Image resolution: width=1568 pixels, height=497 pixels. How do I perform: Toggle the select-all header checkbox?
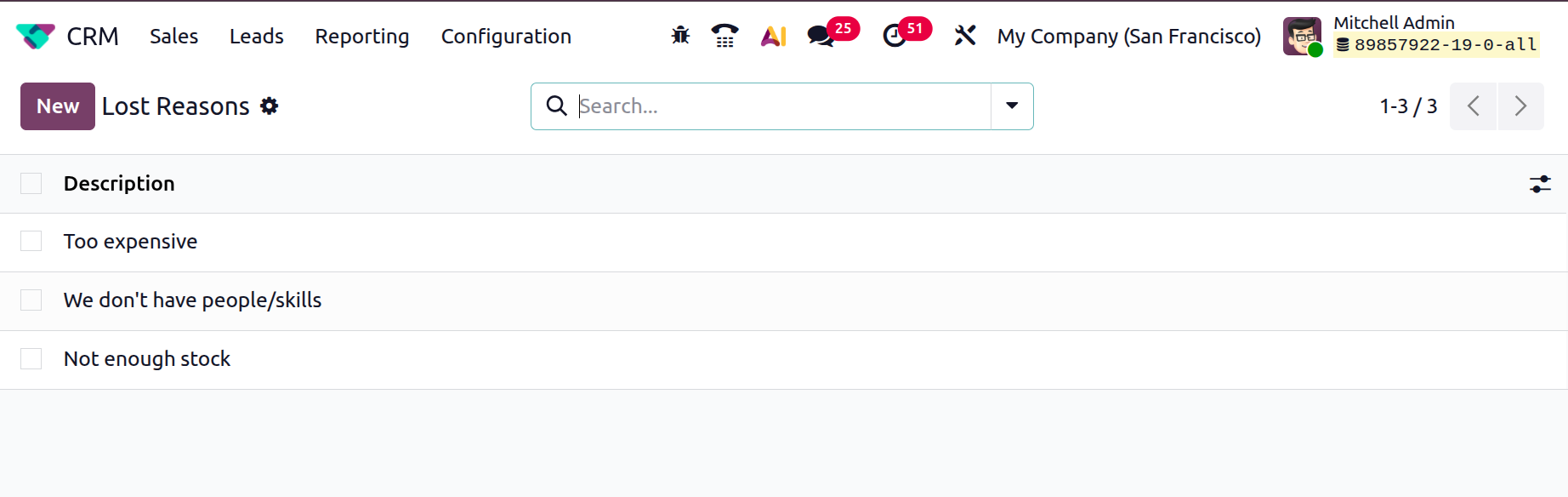[31, 184]
